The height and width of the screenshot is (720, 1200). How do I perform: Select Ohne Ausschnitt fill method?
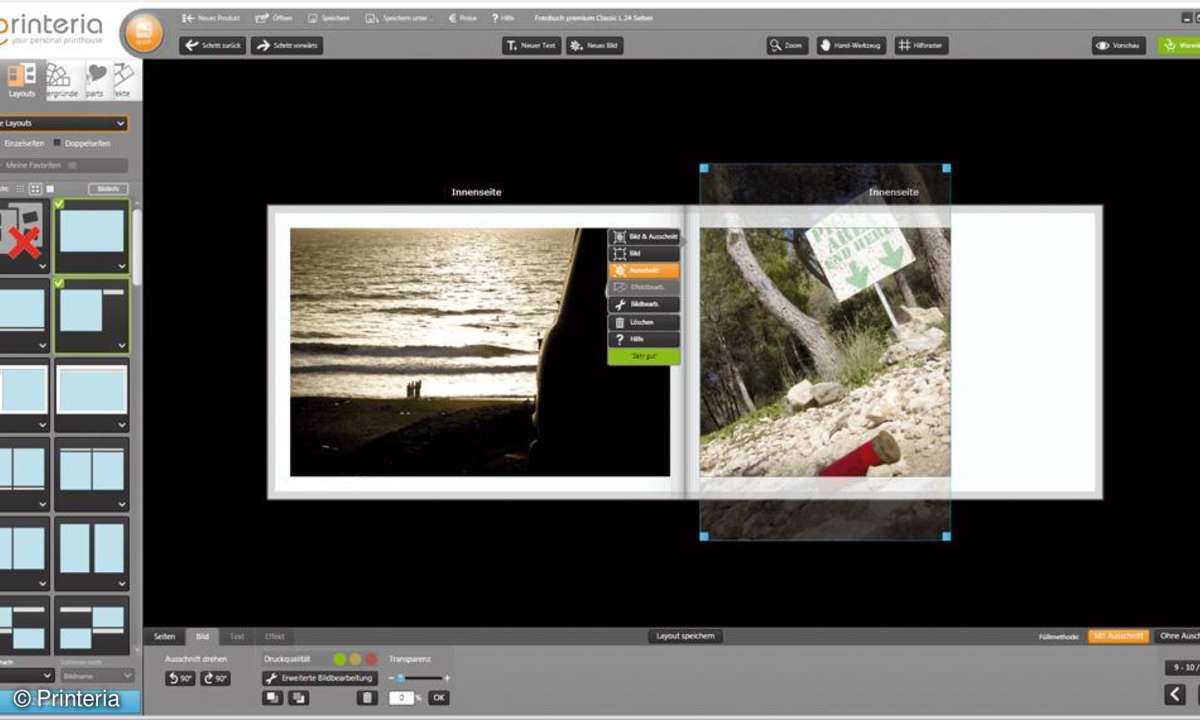click(x=1177, y=636)
